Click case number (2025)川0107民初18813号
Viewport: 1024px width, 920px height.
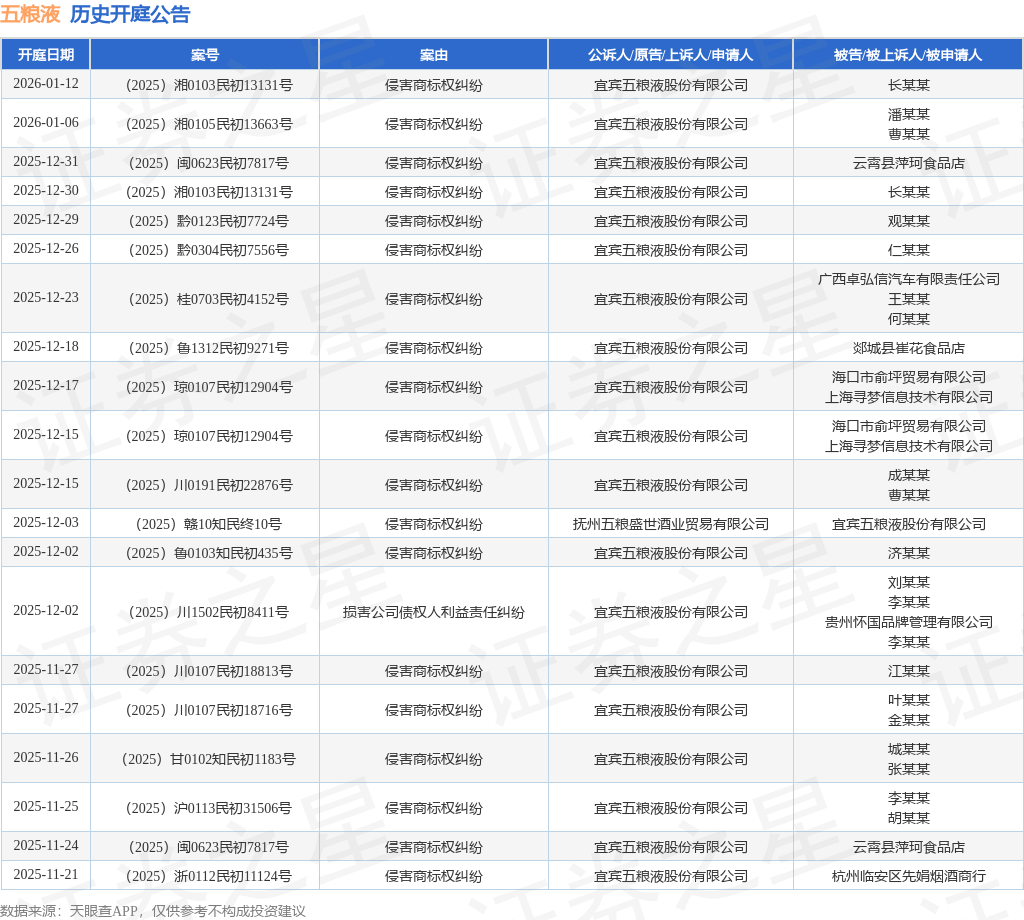(209, 671)
